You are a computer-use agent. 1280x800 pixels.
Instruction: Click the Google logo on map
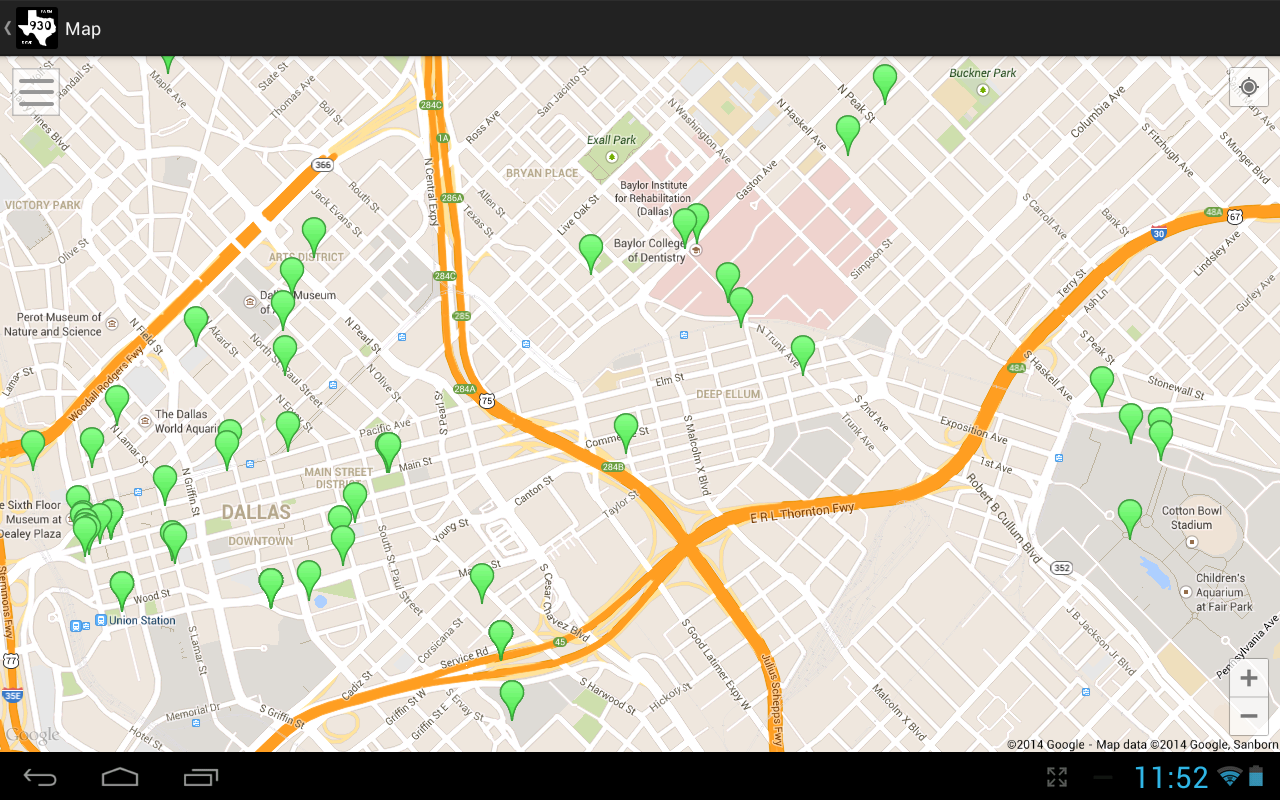(32, 735)
